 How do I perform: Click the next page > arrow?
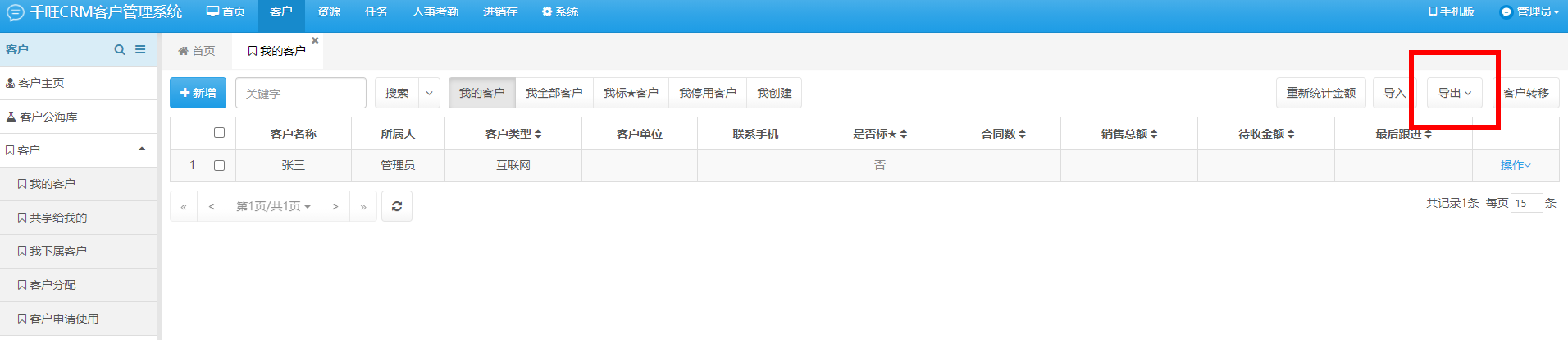(335, 206)
